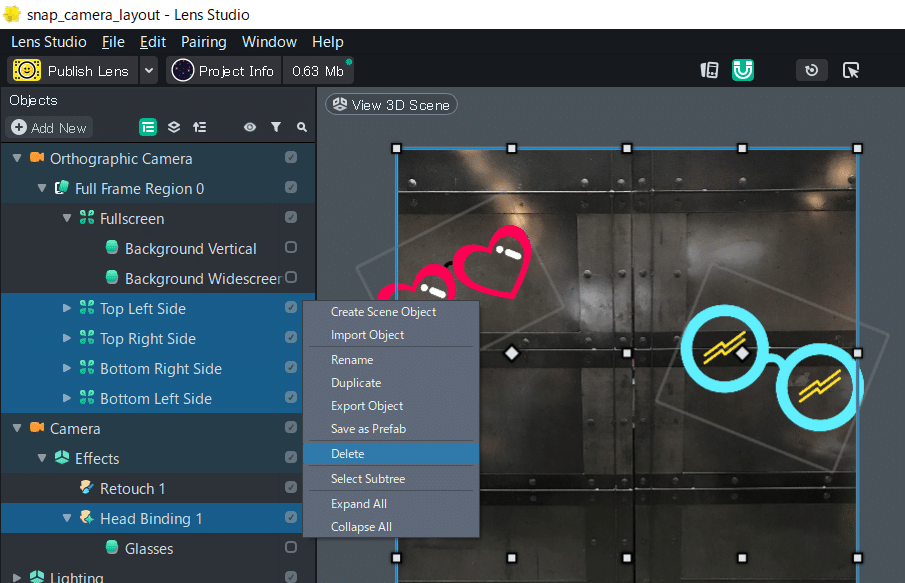Enable the Background Vertical checkbox
The height and width of the screenshot is (583, 905).
[291, 248]
